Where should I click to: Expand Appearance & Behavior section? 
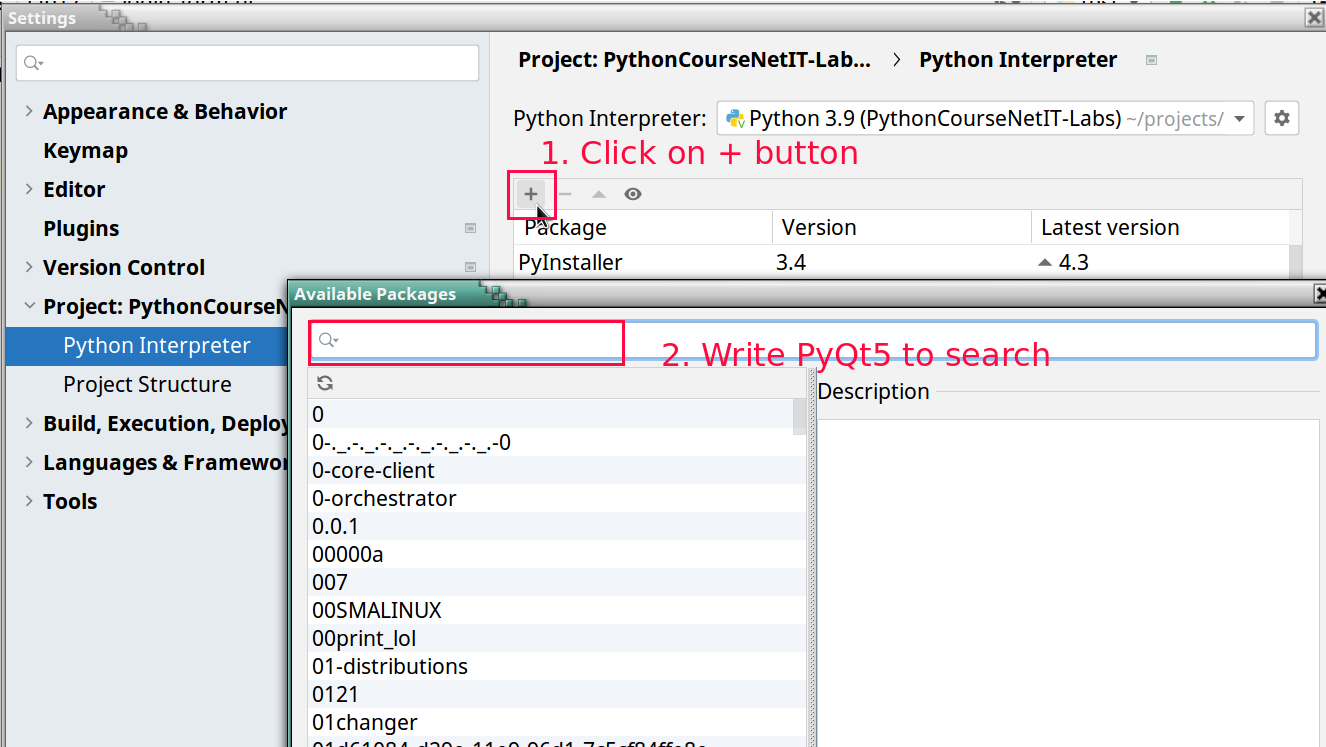29,111
